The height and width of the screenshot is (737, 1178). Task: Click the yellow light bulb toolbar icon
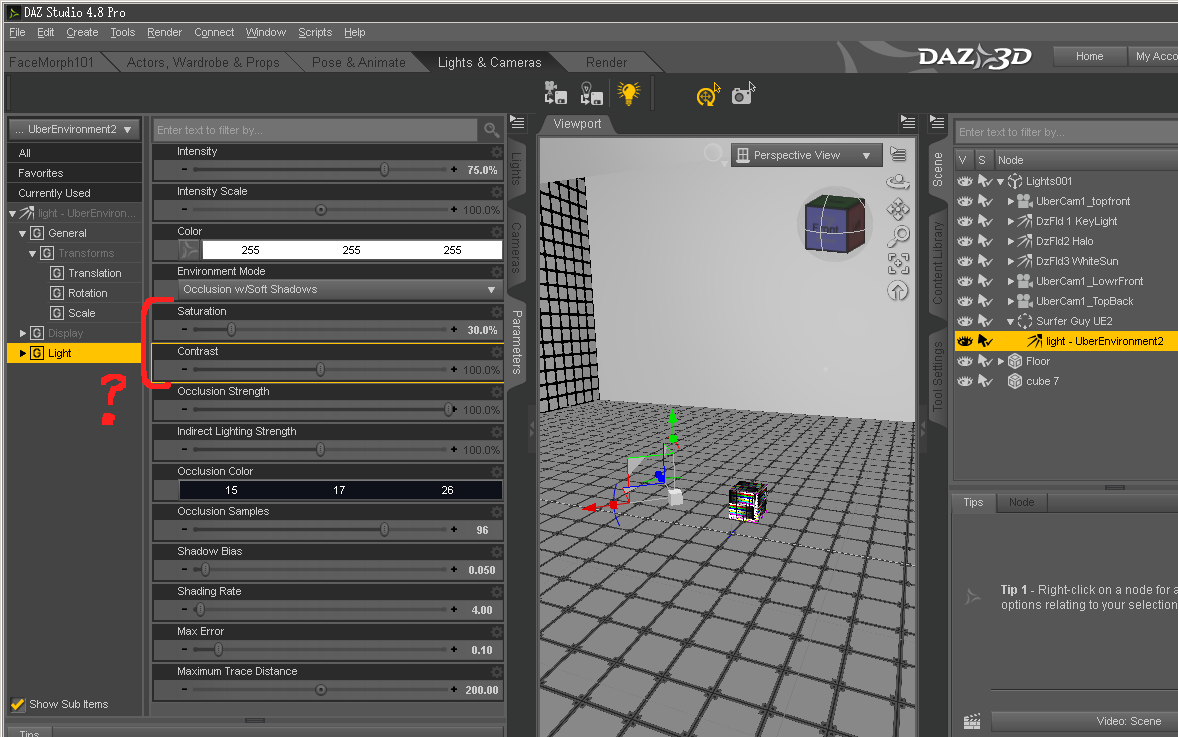pos(628,93)
